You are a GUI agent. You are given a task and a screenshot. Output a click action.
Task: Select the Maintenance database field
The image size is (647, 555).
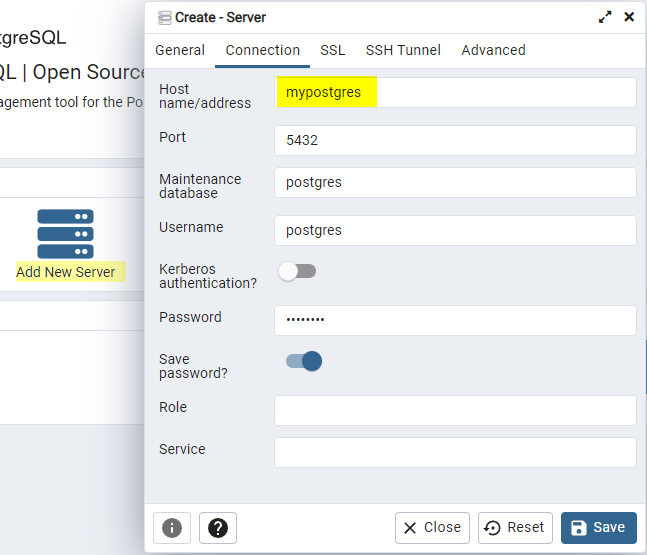[455, 183]
